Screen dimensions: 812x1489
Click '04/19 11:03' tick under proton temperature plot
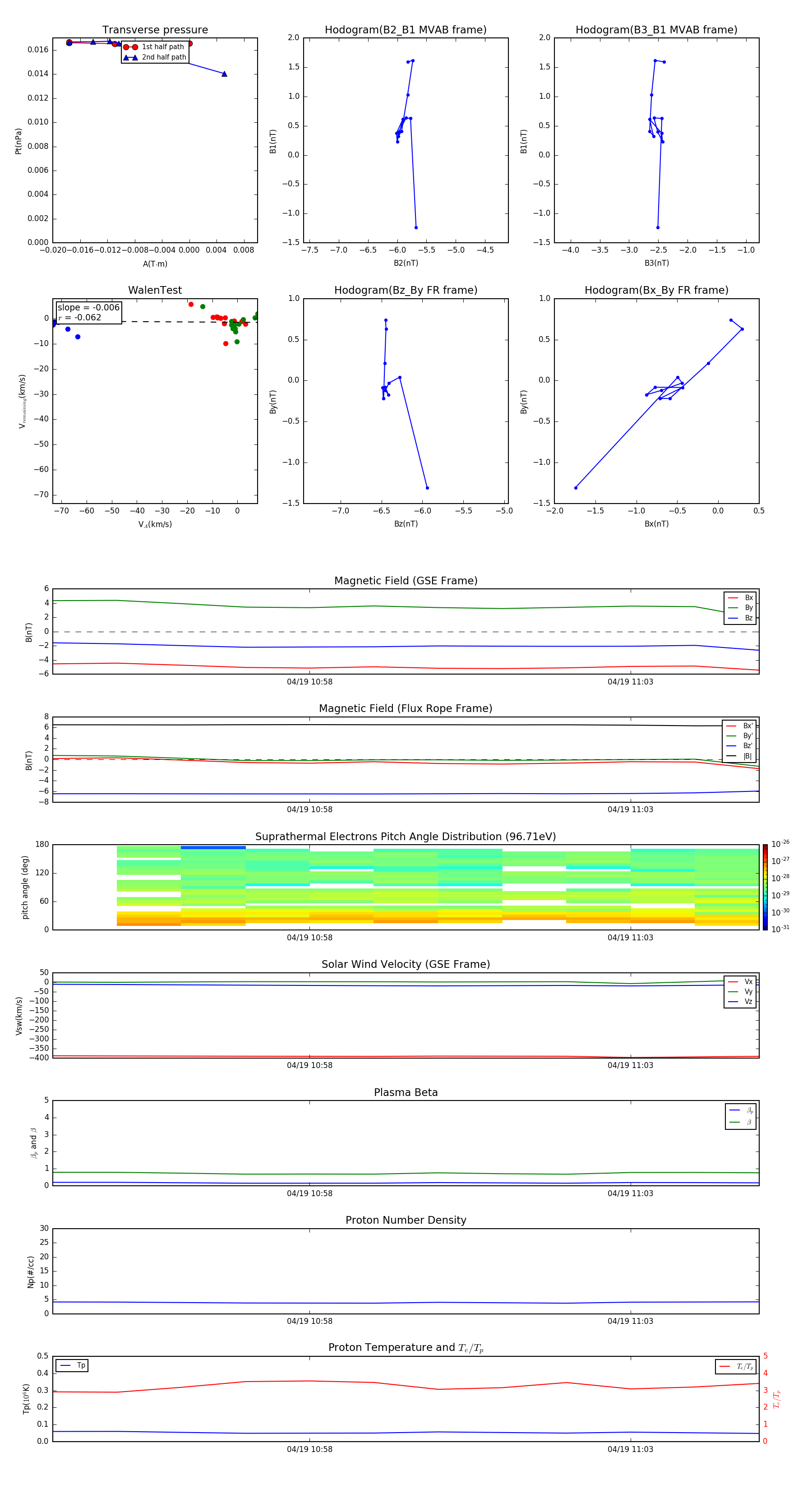point(631,1449)
